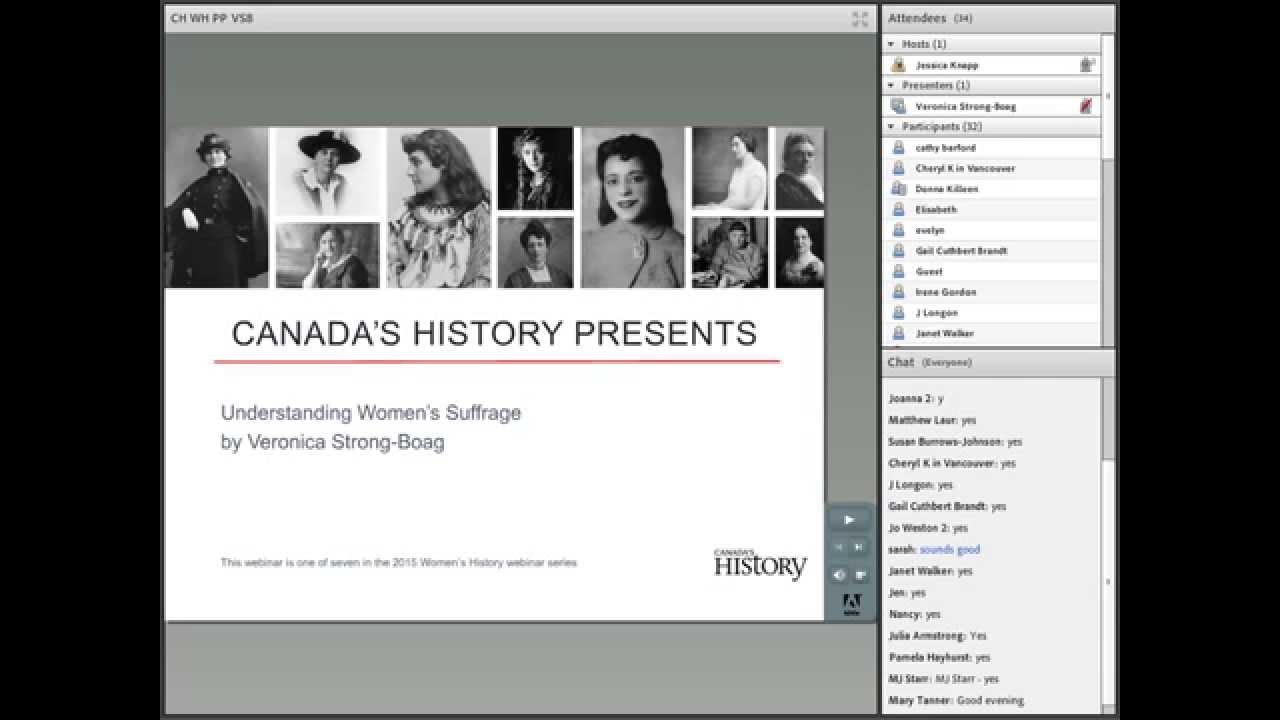Play the presentation with the play button
The image size is (1280, 720).
(850, 520)
